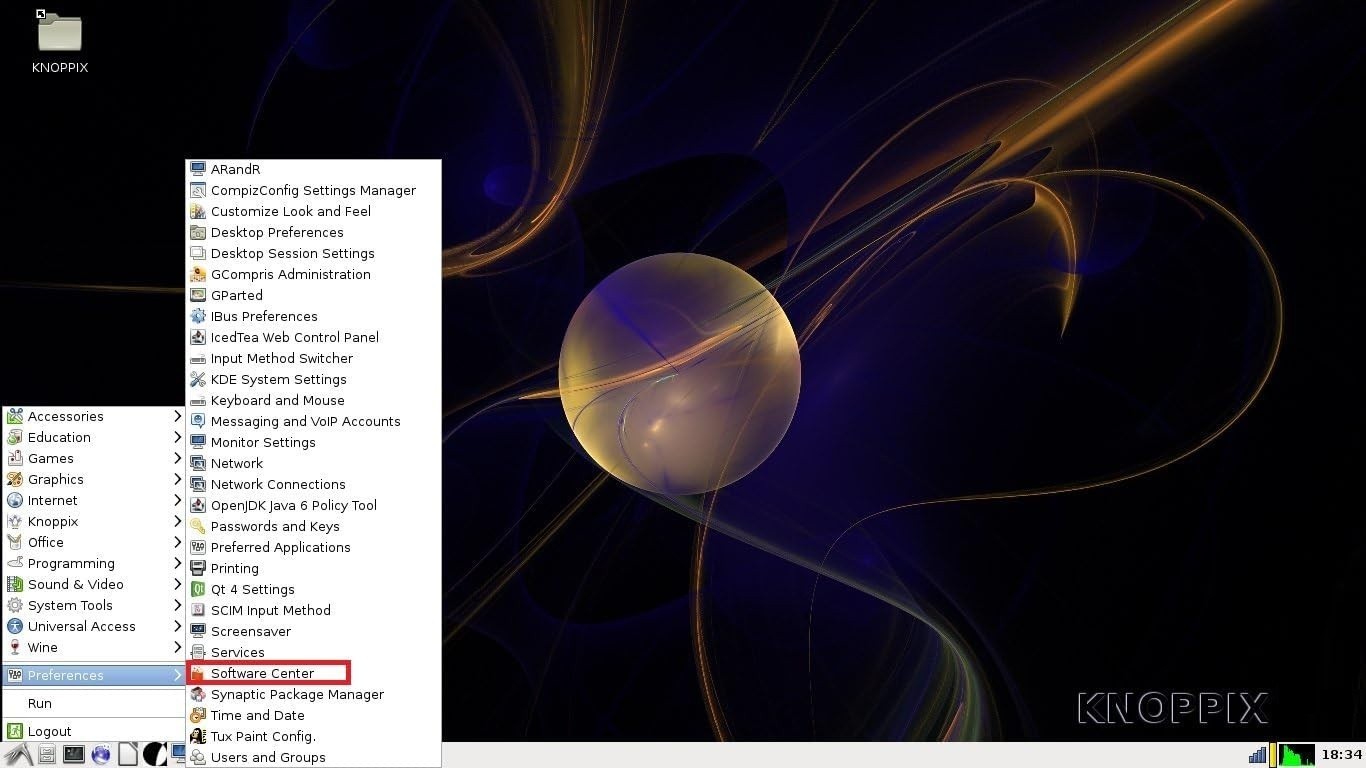The height and width of the screenshot is (768, 1366).
Task: Click the Qt 4 Settings green icon
Action: point(198,589)
